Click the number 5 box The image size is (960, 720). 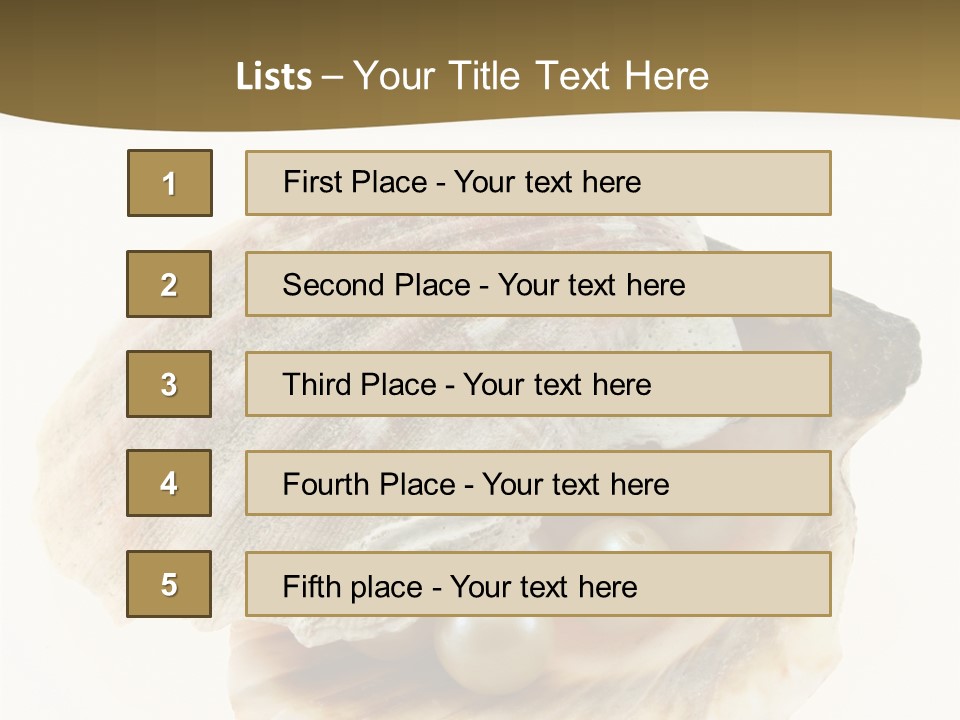click(x=169, y=584)
